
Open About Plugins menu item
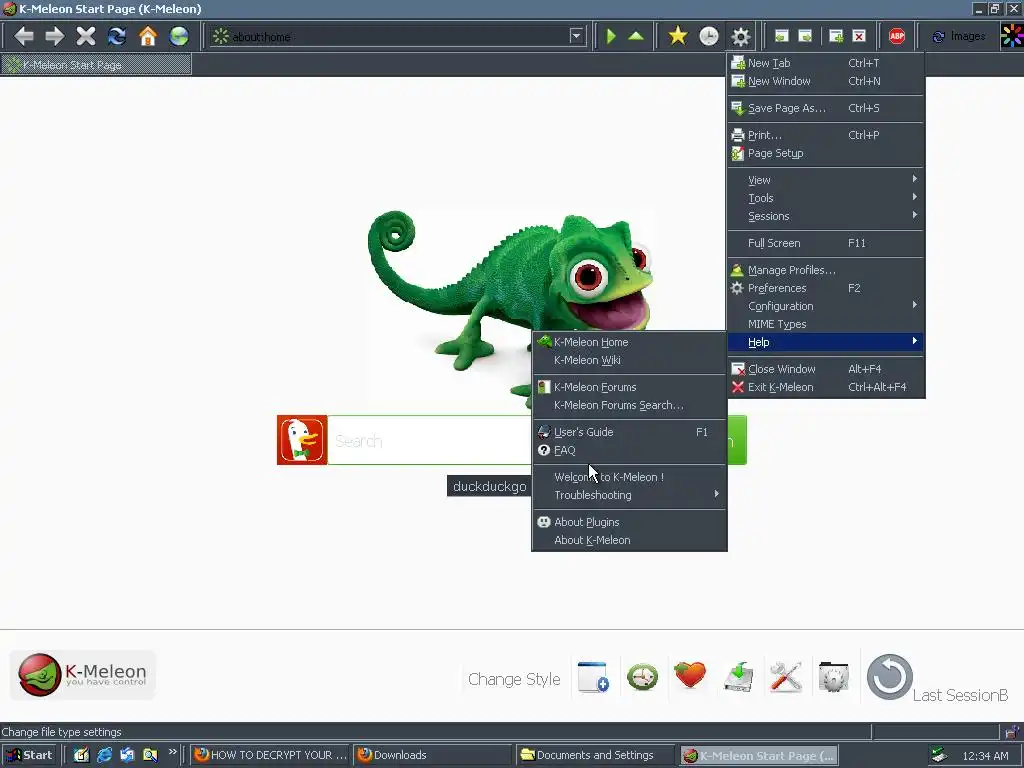630,522
